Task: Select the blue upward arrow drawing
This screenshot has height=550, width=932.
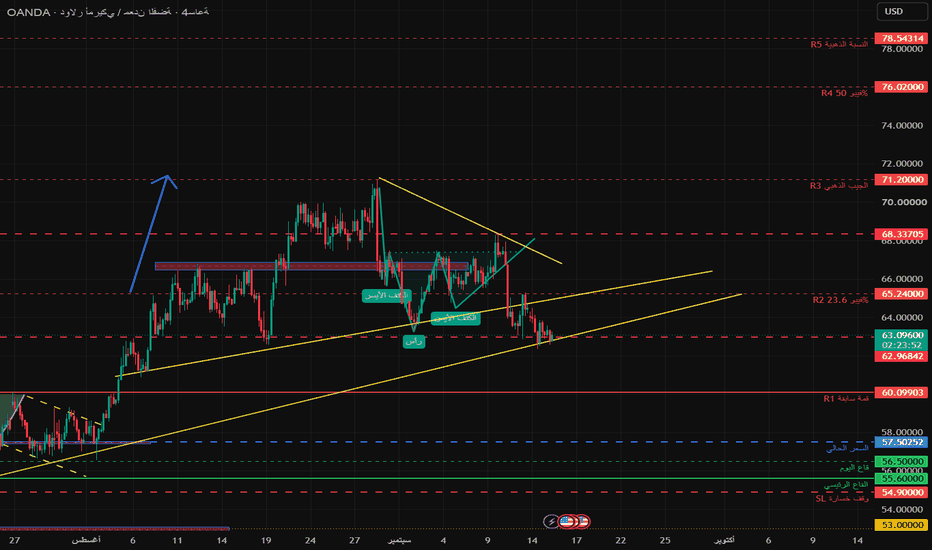Action: 153,233
